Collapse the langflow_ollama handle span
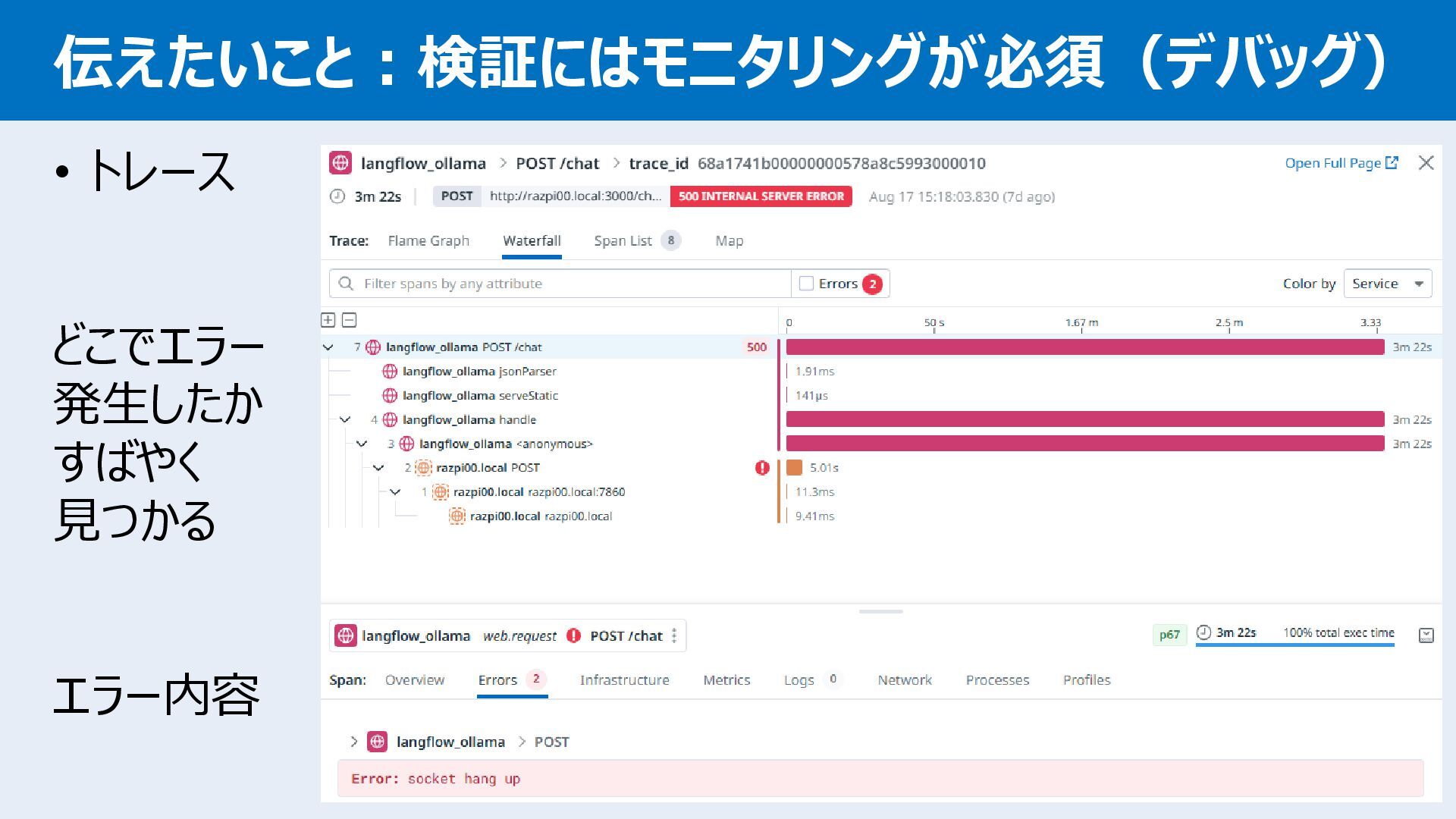The width and height of the screenshot is (1456, 819). click(x=345, y=419)
